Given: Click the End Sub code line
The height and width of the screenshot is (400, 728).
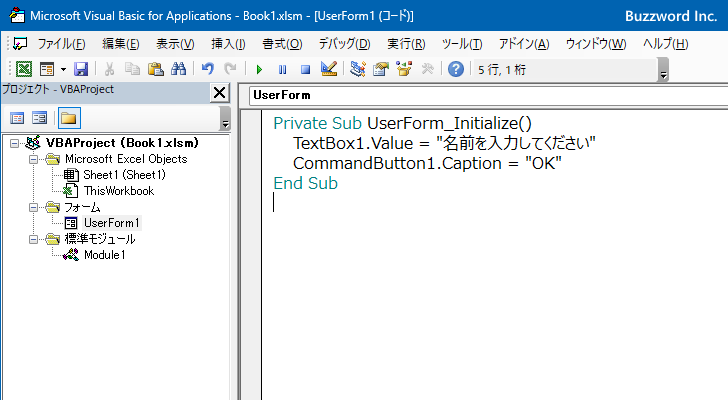Looking at the screenshot, I should coord(306,183).
